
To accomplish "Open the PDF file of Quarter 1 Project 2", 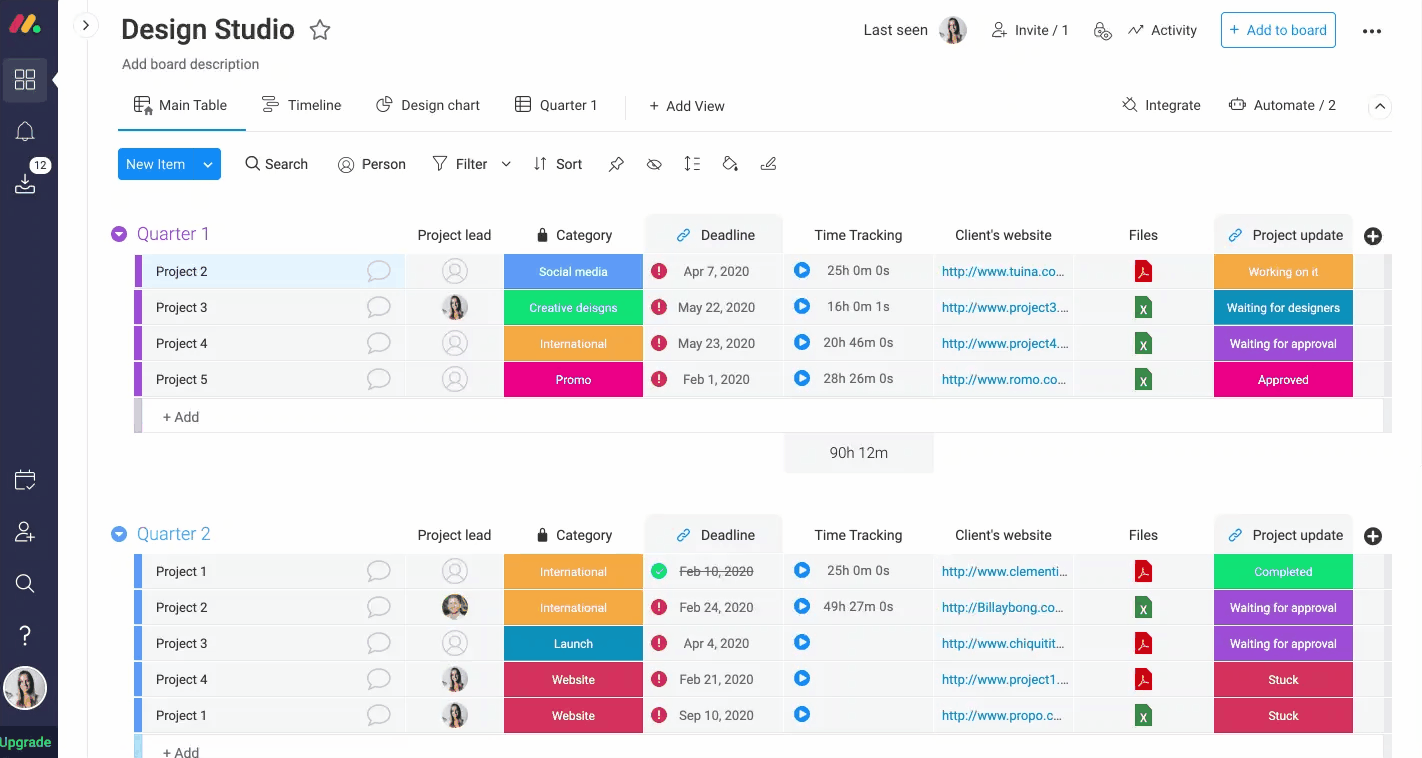I will [1143, 271].
